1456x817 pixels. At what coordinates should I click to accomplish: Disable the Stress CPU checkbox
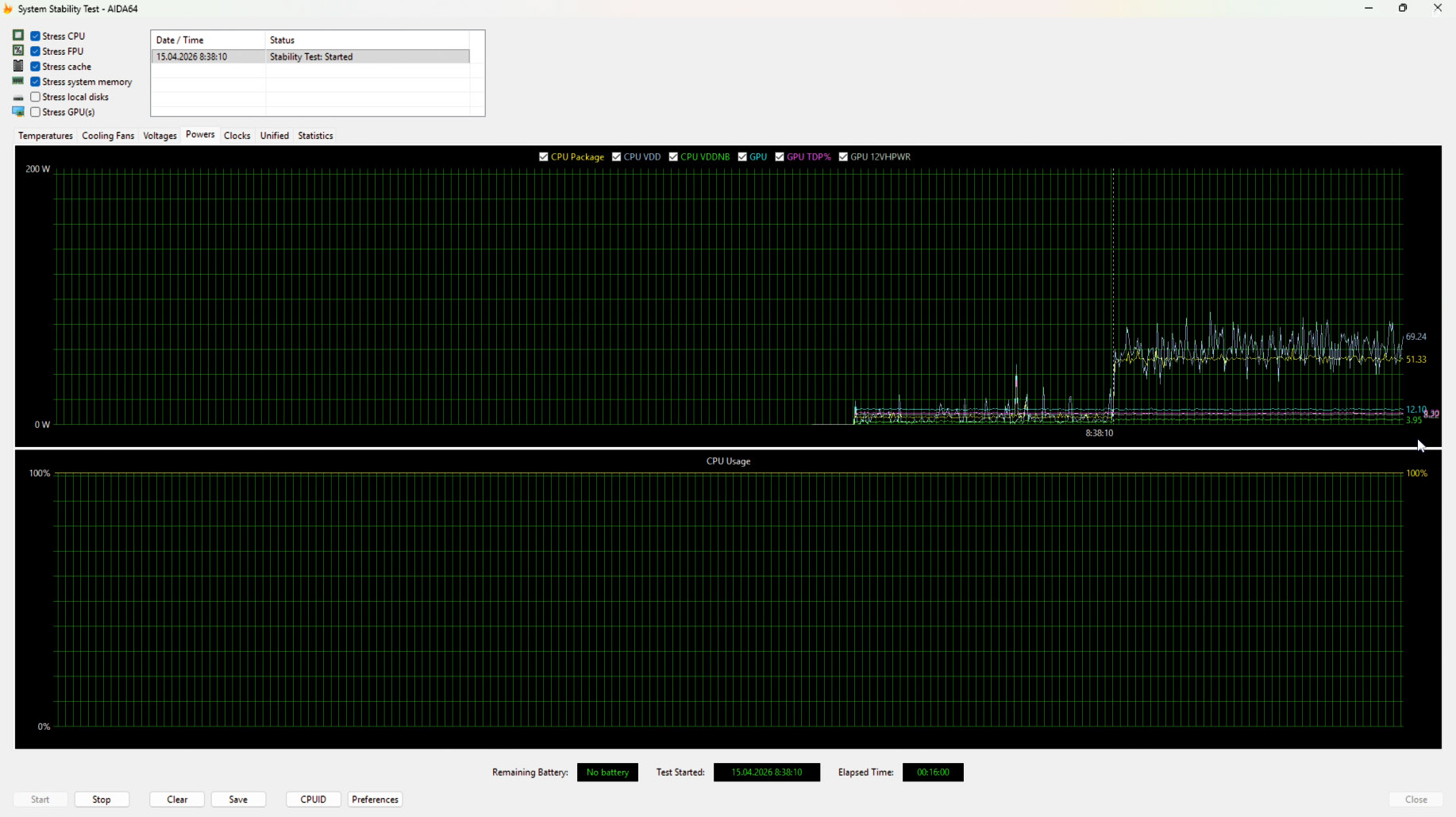tap(36, 36)
